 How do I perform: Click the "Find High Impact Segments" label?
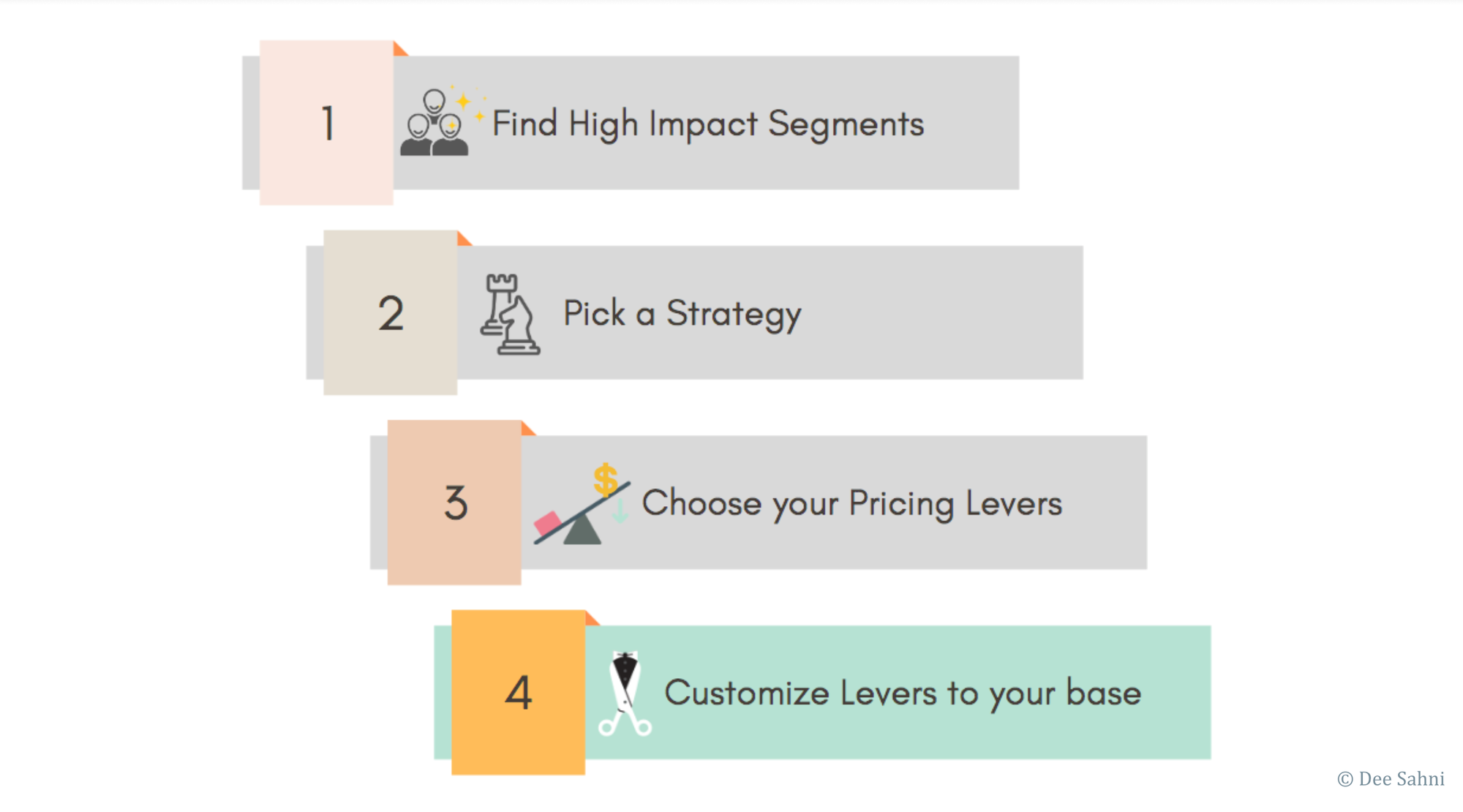click(708, 124)
